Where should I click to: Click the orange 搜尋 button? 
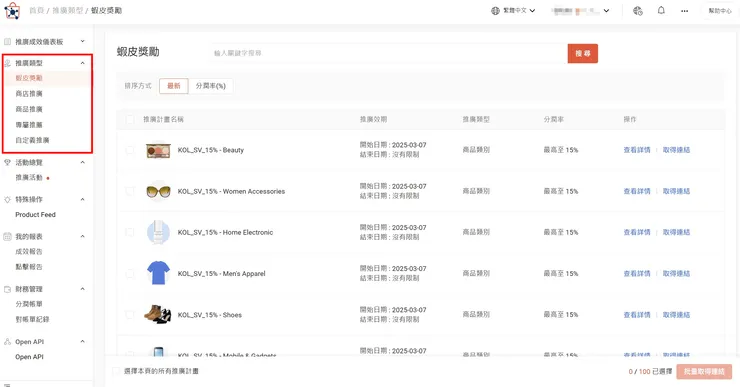(583, 53)
